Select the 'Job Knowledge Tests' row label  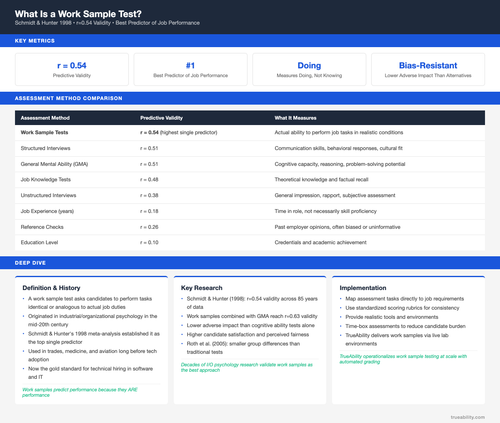coord(46,180)
